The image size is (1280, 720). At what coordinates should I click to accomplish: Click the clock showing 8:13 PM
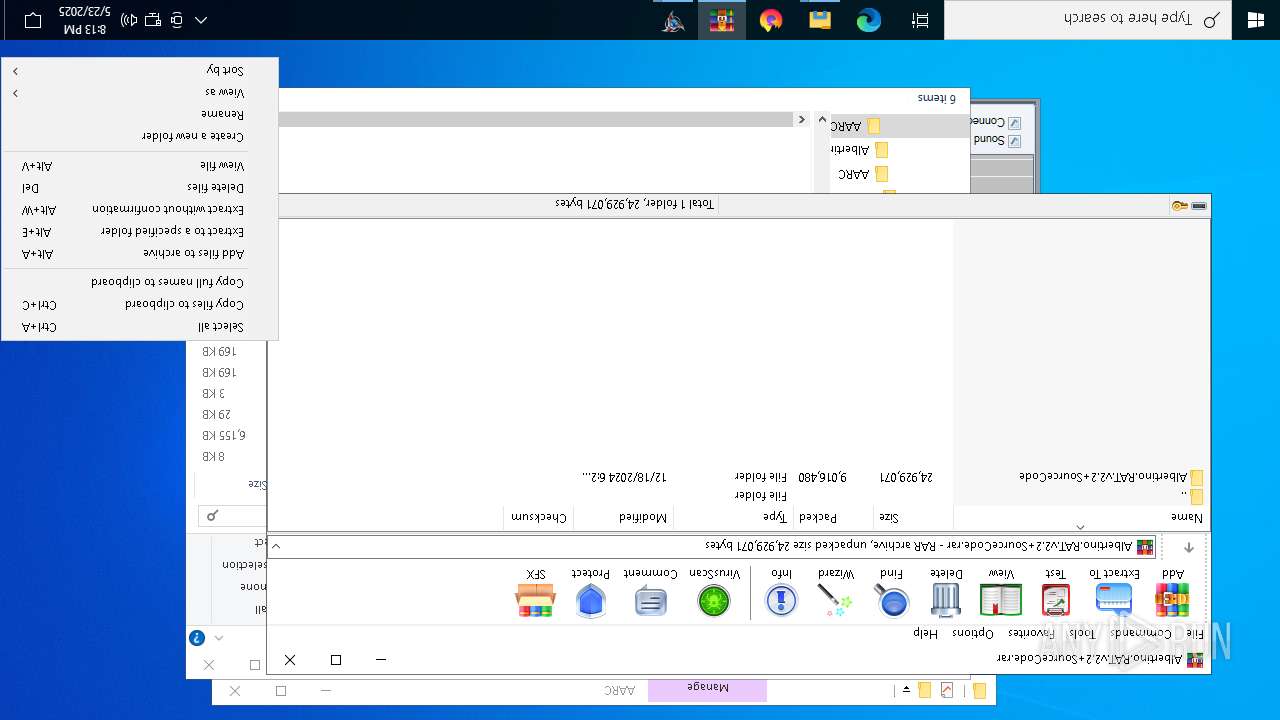tap(85, 20)
